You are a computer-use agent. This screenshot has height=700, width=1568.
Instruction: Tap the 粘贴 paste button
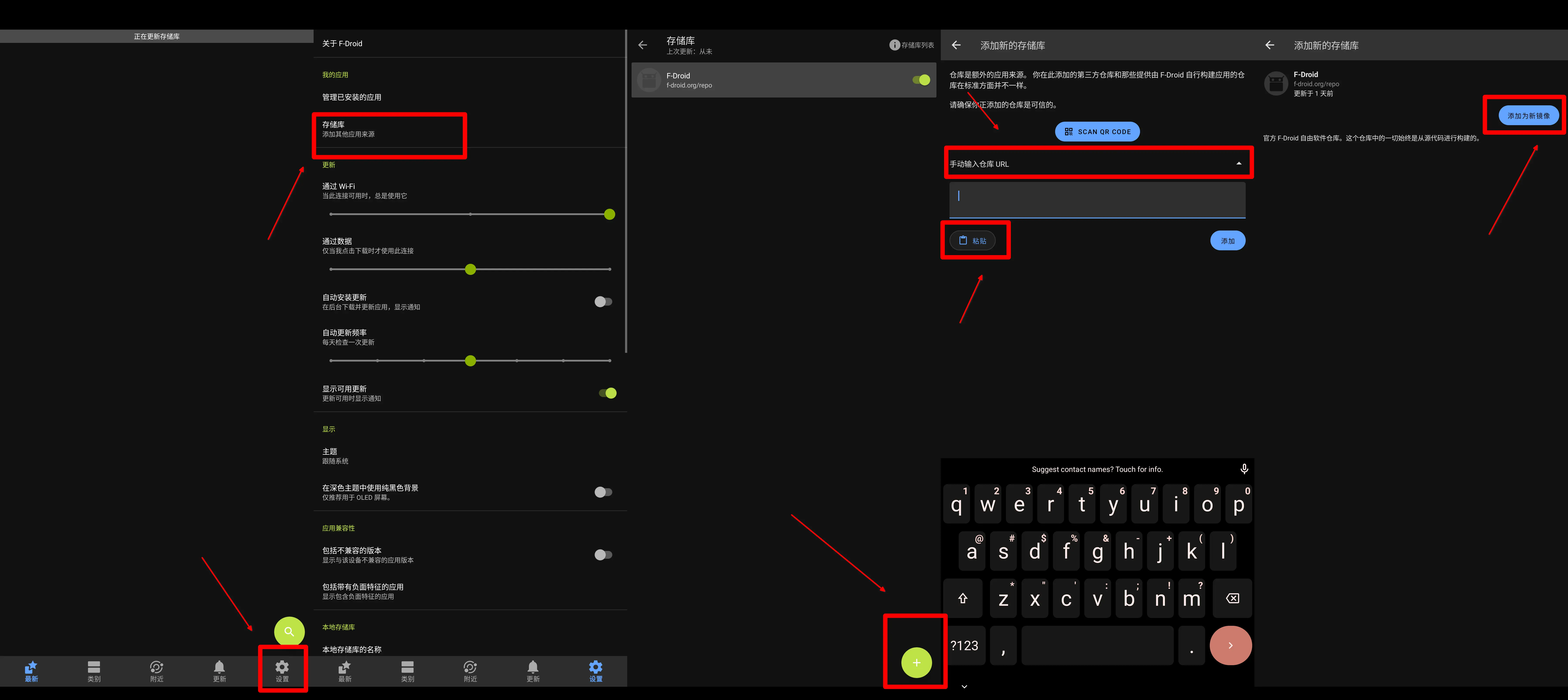[972, 241]
